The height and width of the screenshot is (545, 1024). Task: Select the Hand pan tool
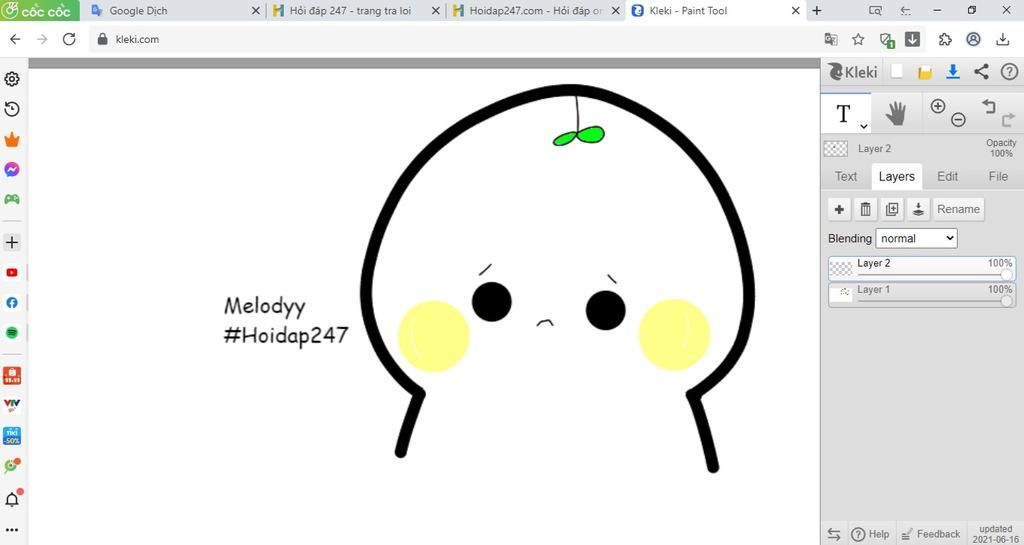895,114
